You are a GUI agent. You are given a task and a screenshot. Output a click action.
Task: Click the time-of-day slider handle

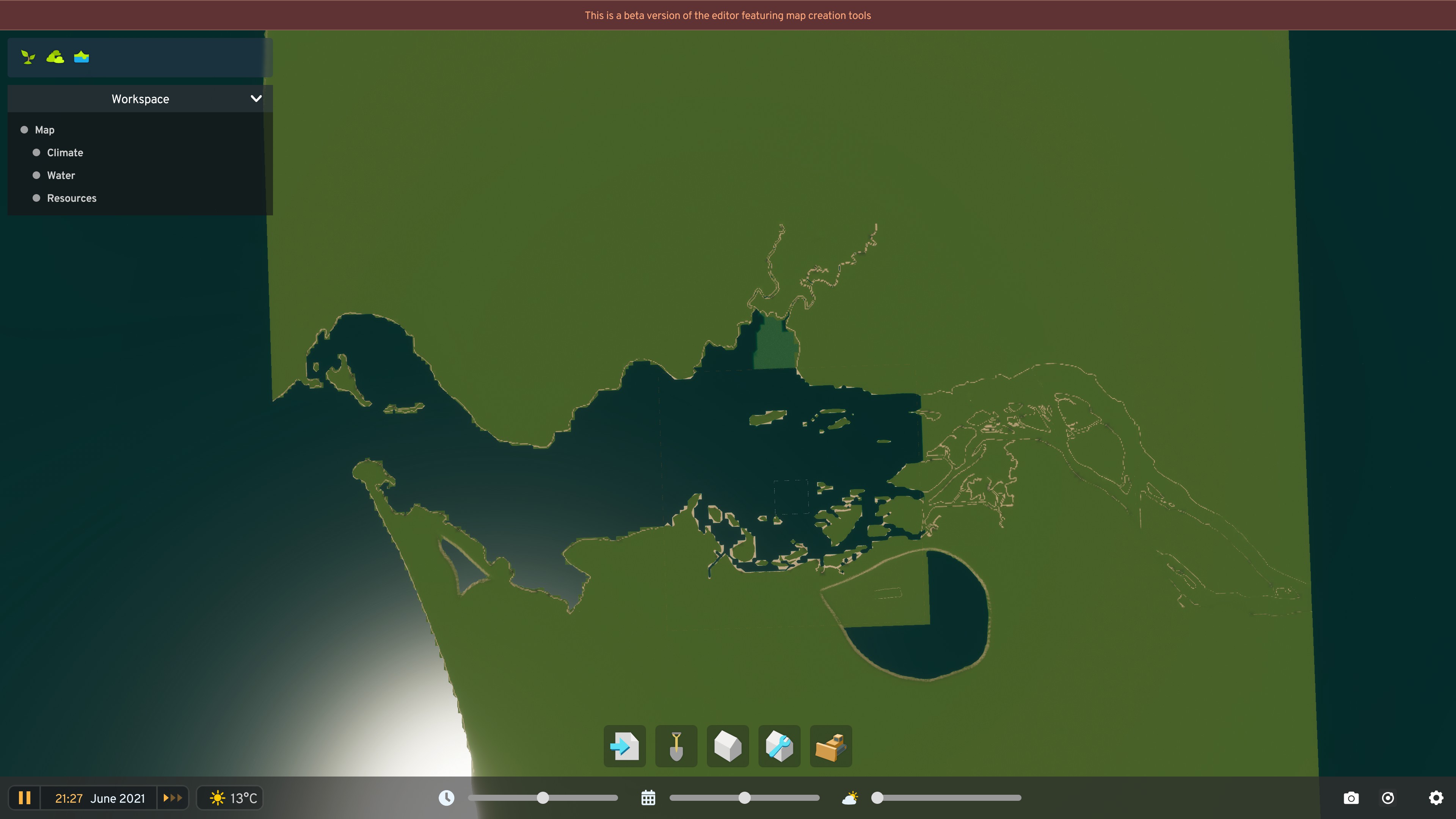(x=543, y=798)
